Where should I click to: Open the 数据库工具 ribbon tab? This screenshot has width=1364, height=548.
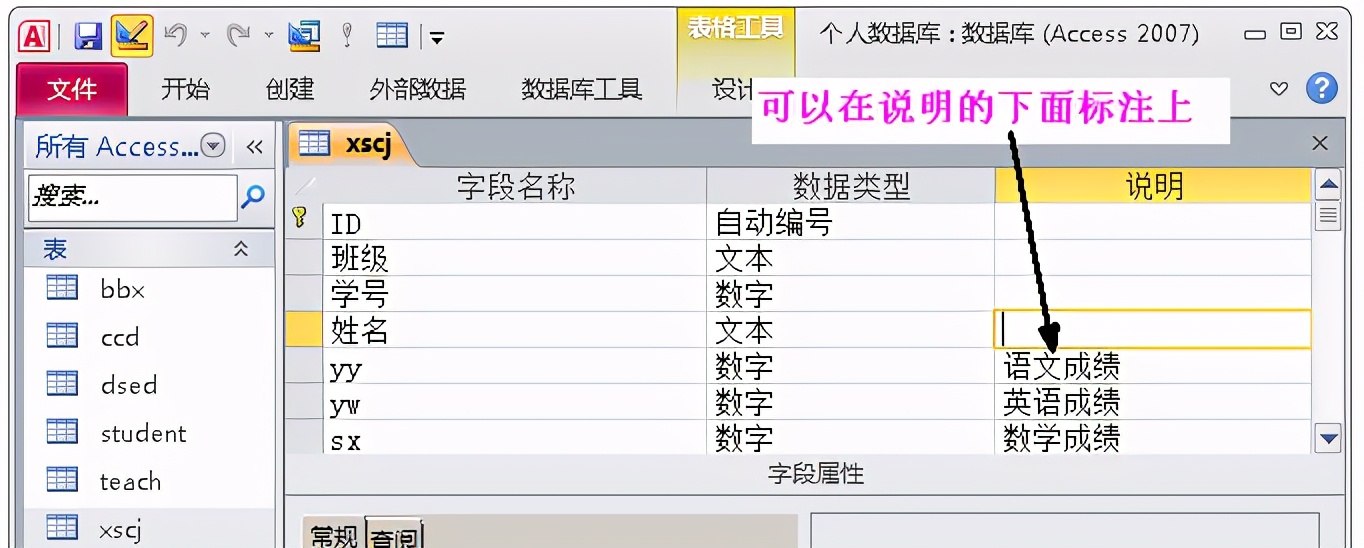tap(581, 89)
